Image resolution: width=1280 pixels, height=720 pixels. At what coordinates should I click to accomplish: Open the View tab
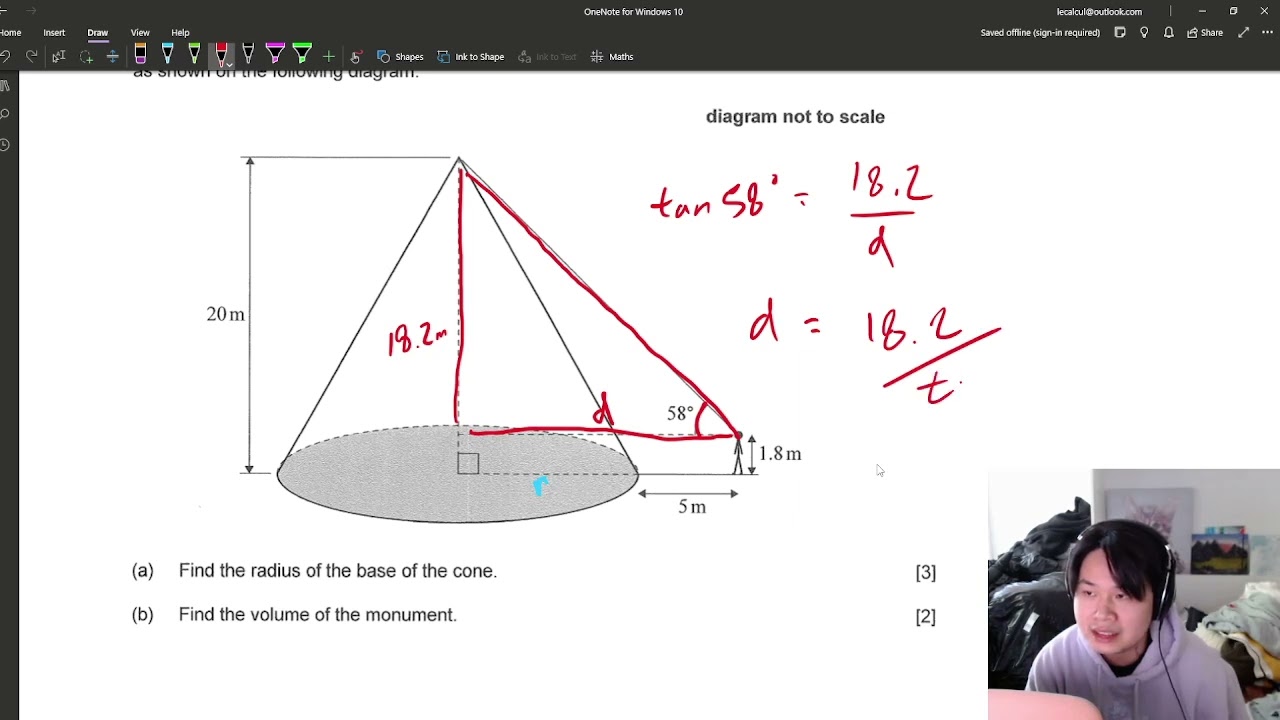140,32
